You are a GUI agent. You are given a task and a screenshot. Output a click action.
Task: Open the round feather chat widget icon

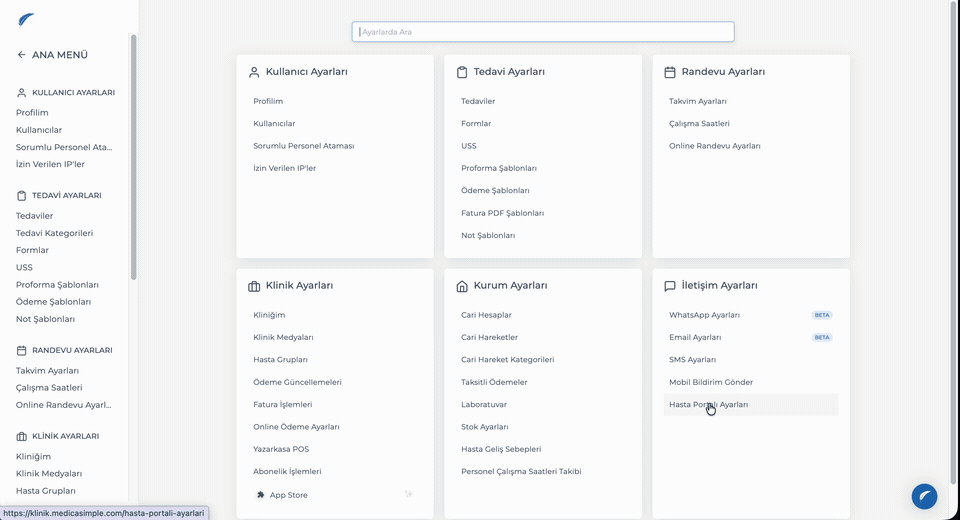pos(924,496)
